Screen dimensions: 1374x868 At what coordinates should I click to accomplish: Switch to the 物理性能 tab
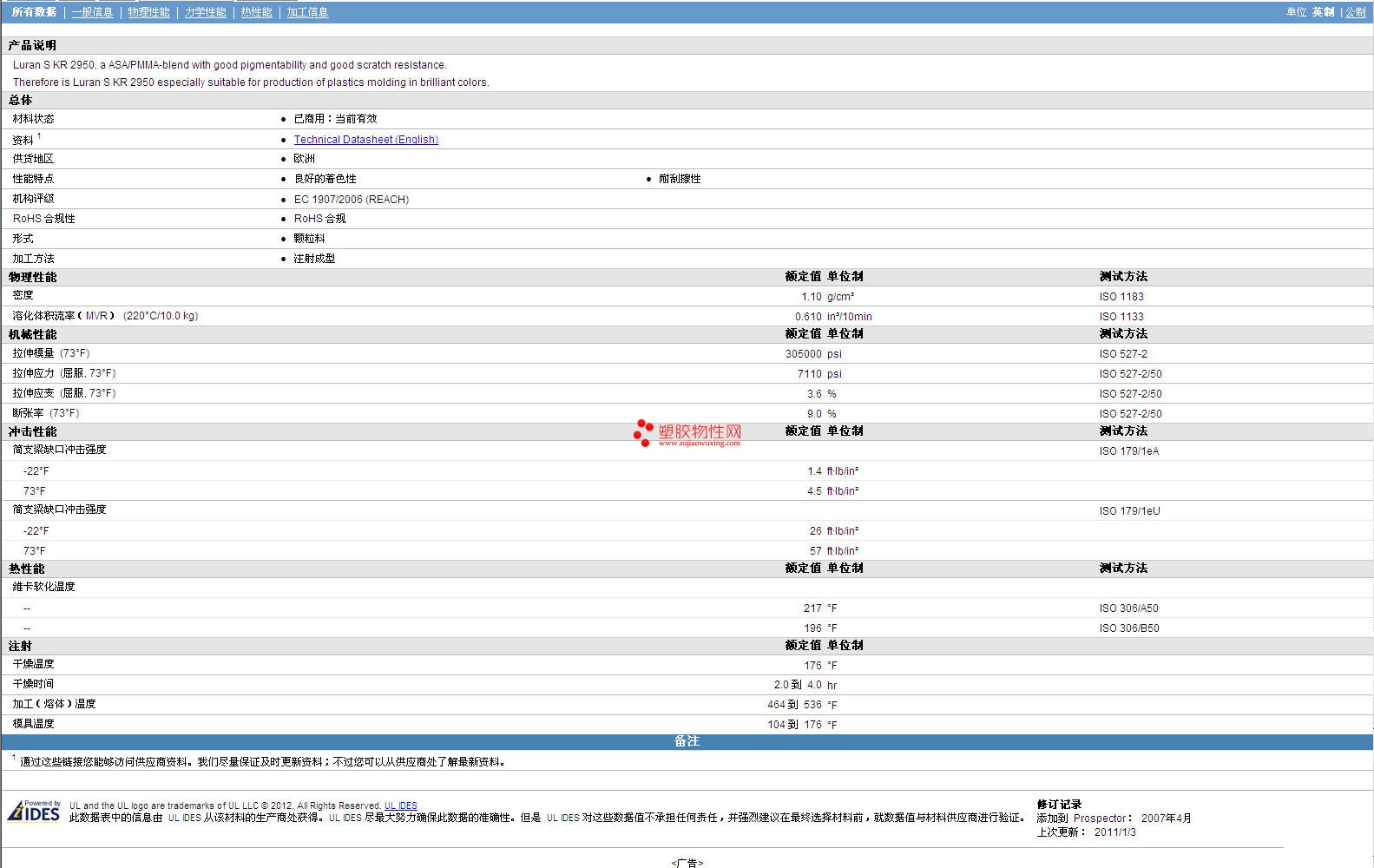click(x=148, y=12)
